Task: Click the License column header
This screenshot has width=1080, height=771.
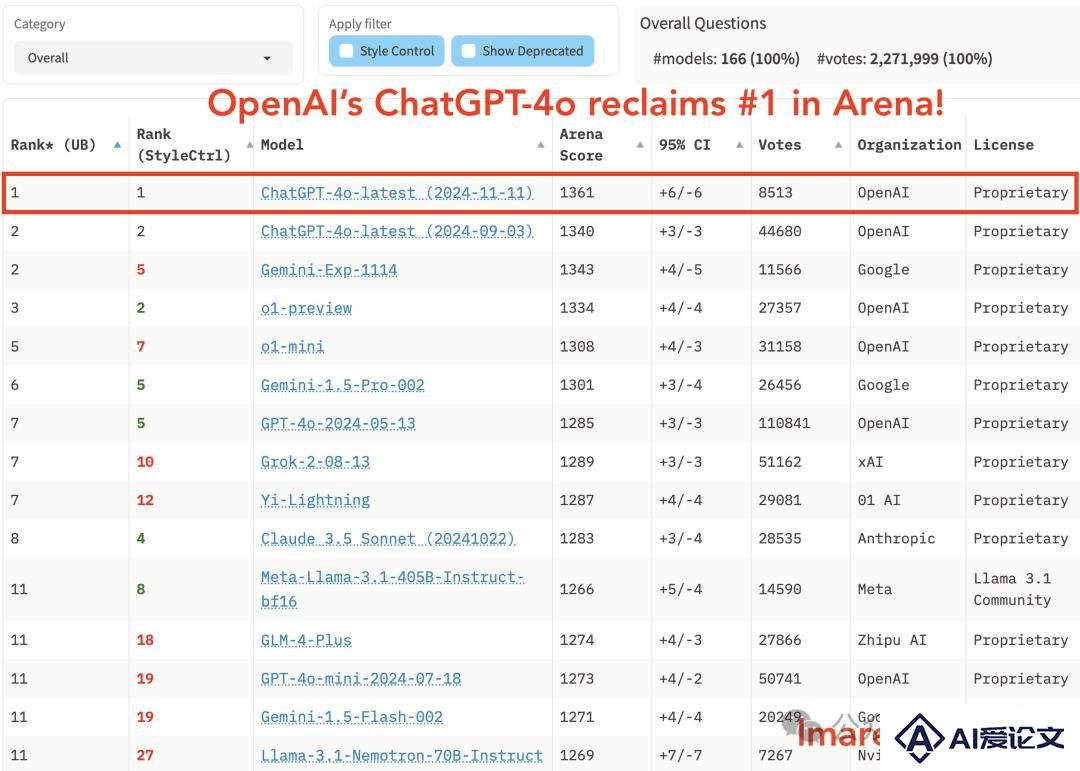Action: point(1004,145)
